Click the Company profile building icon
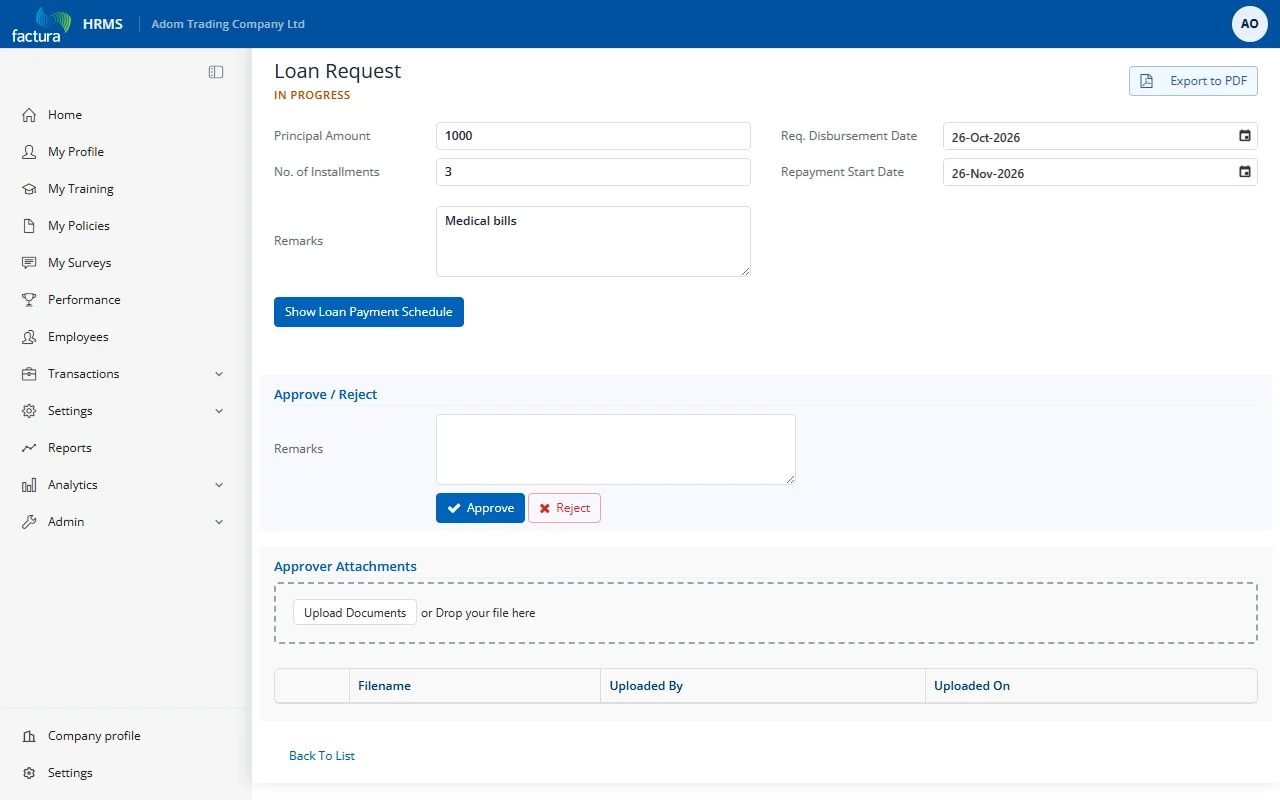 point(29,736)
